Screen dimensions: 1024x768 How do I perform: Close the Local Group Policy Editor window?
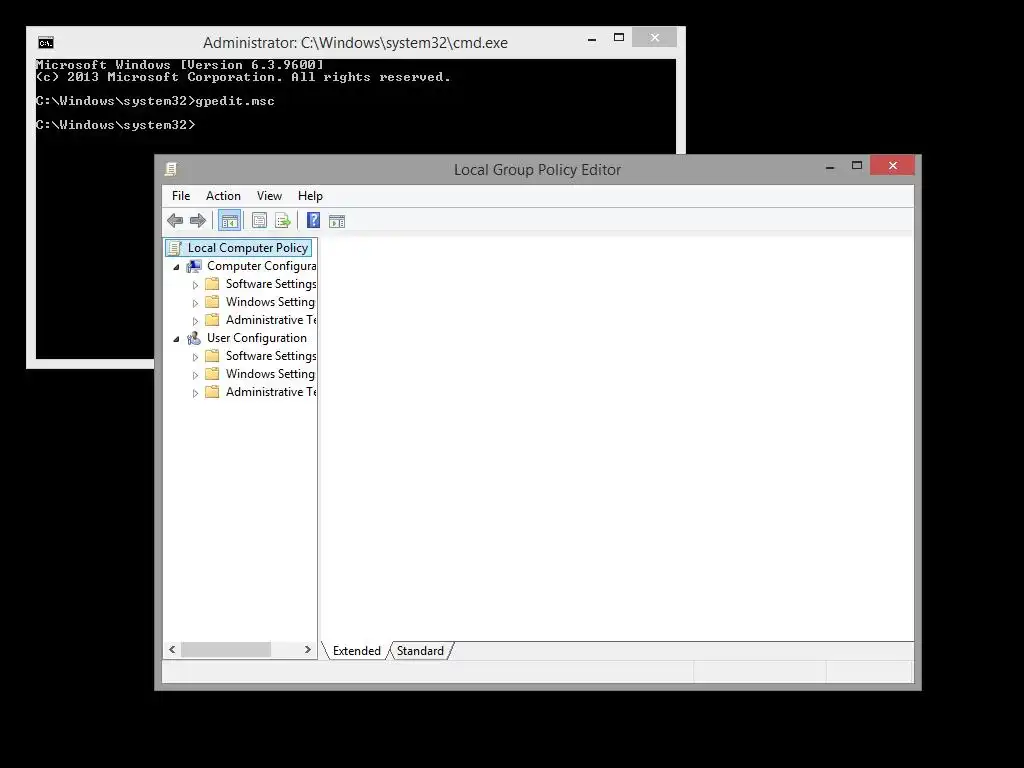[x=892, y=166]
